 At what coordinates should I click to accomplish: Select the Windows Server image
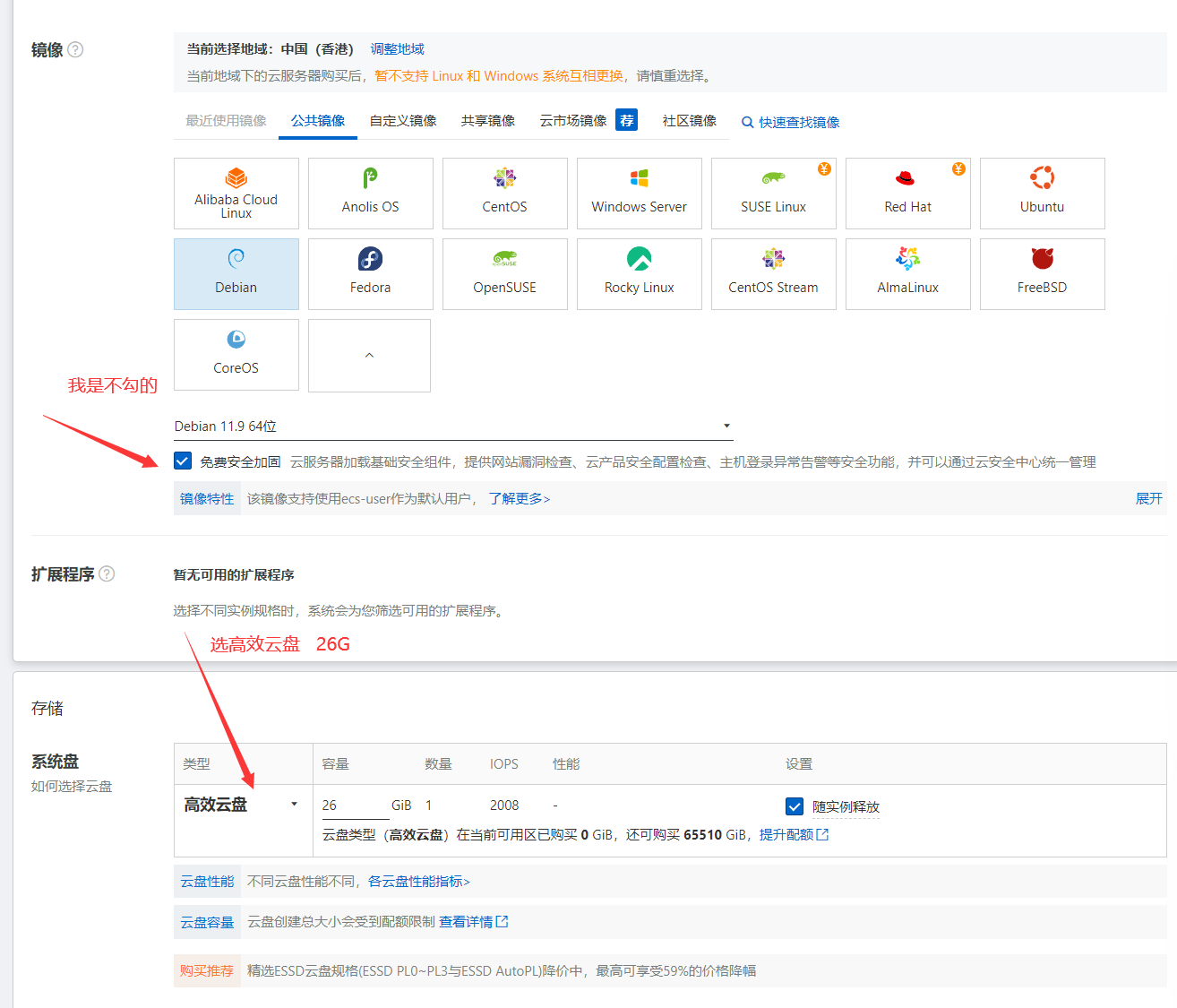640,194
